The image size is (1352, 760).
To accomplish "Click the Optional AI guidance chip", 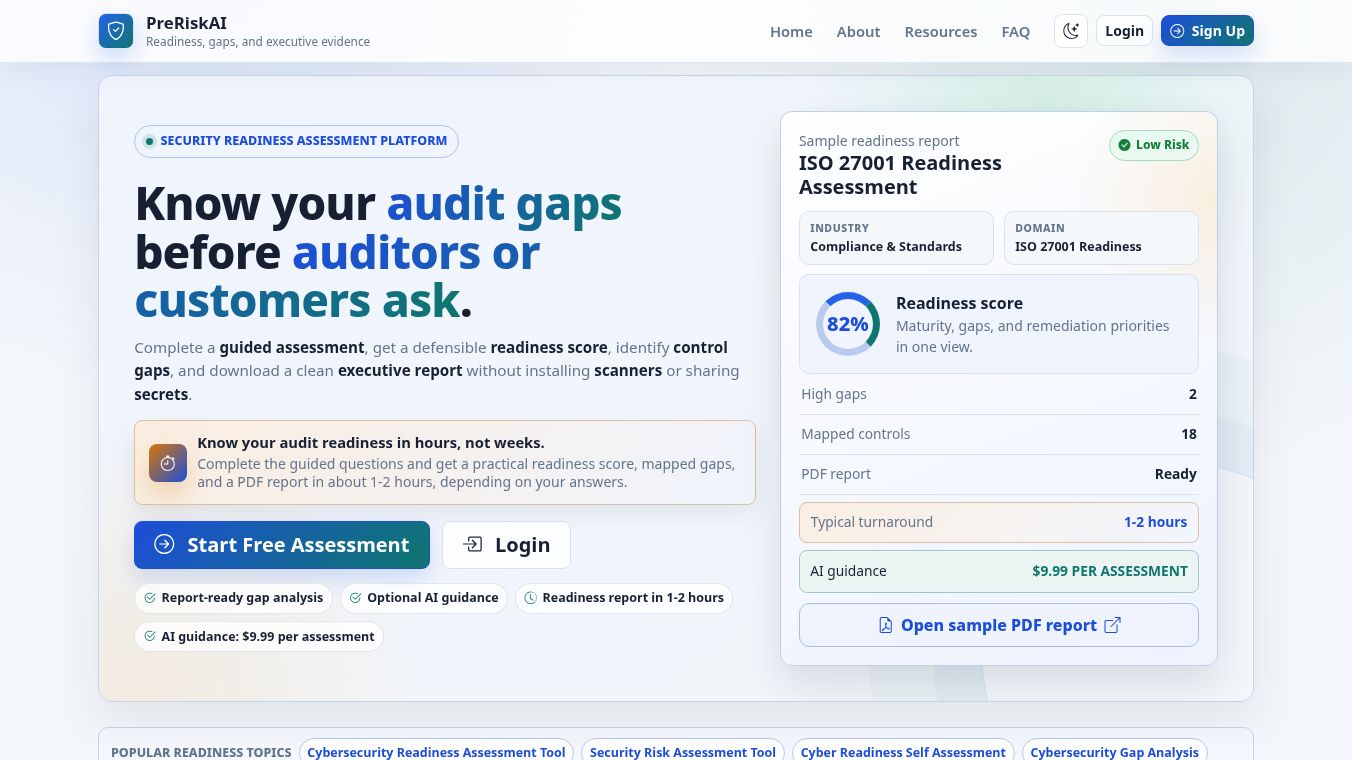I will 424,598.
